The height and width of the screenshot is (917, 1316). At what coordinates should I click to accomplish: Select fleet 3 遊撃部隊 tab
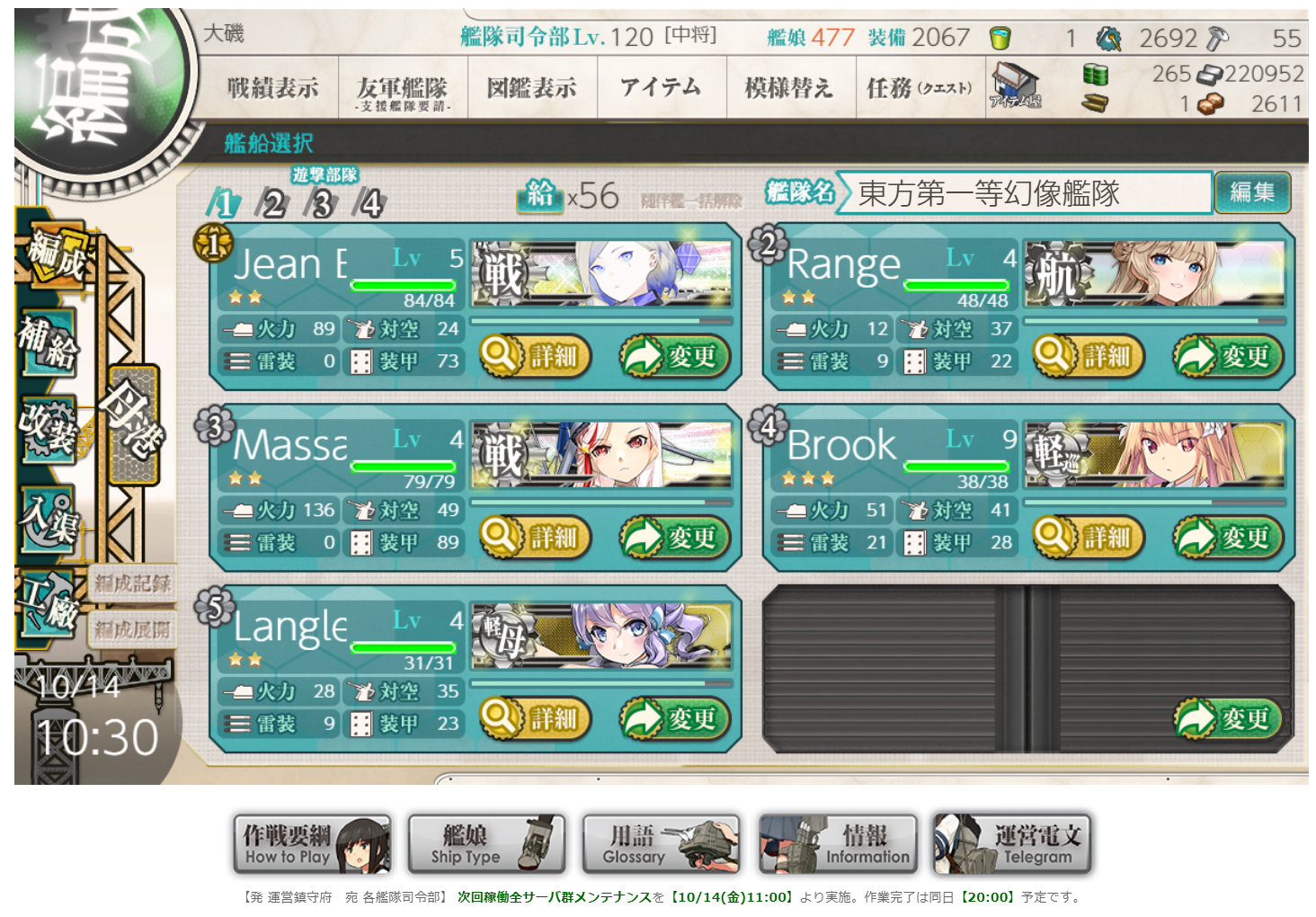point(321,203)
